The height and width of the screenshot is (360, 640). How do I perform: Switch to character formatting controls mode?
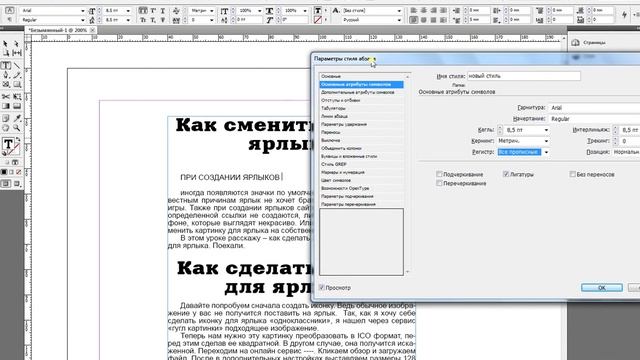[x=9, y=10]
